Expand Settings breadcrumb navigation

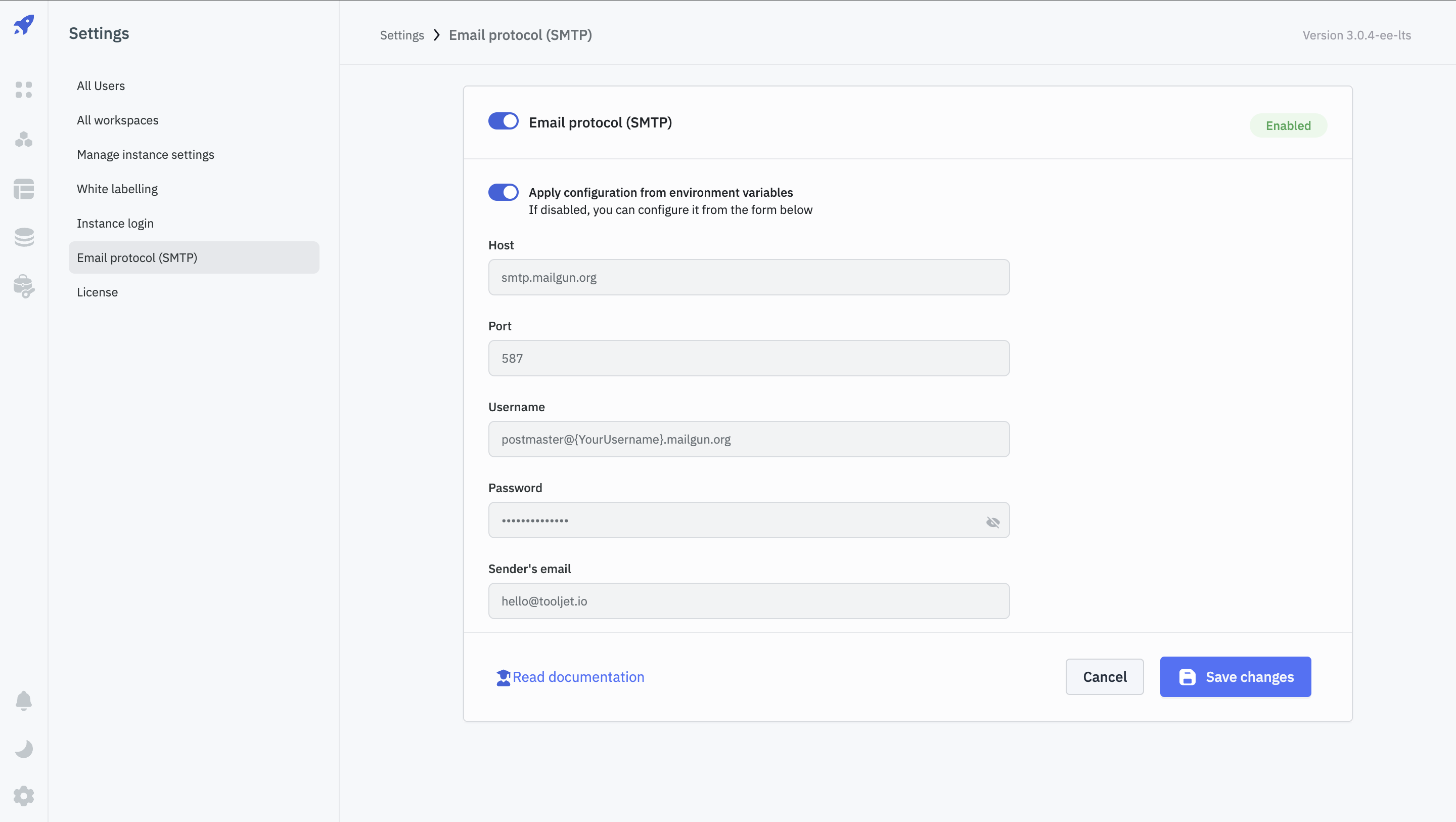[x=402, y=35]
